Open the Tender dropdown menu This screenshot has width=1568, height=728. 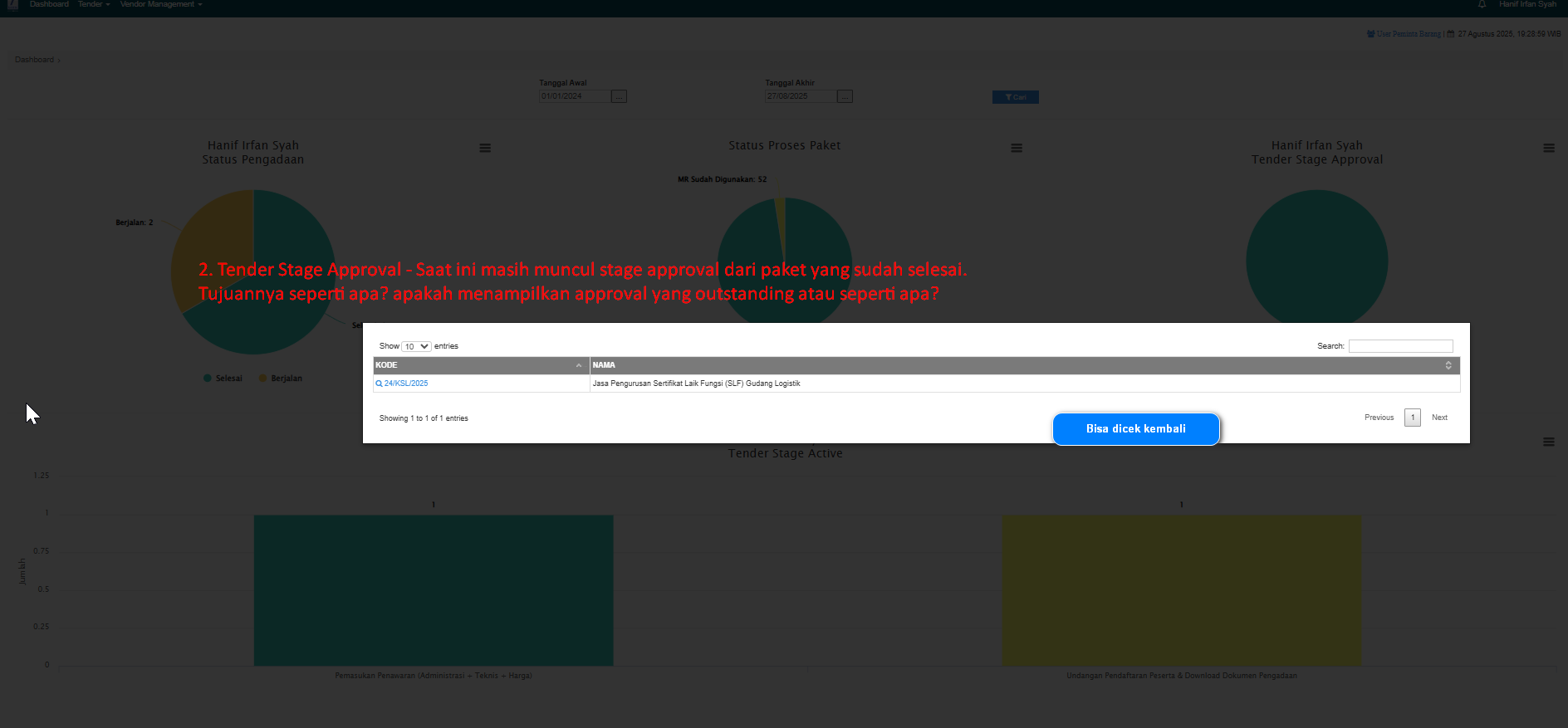click(94, 5)
